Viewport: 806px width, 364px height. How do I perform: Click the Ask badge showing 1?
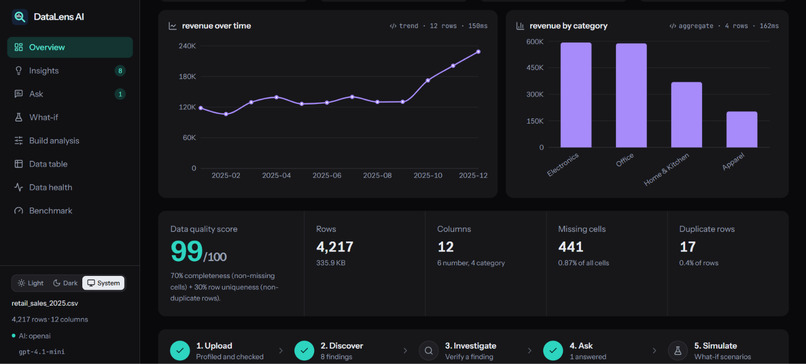pyautogui.click(x=120, y=94)
